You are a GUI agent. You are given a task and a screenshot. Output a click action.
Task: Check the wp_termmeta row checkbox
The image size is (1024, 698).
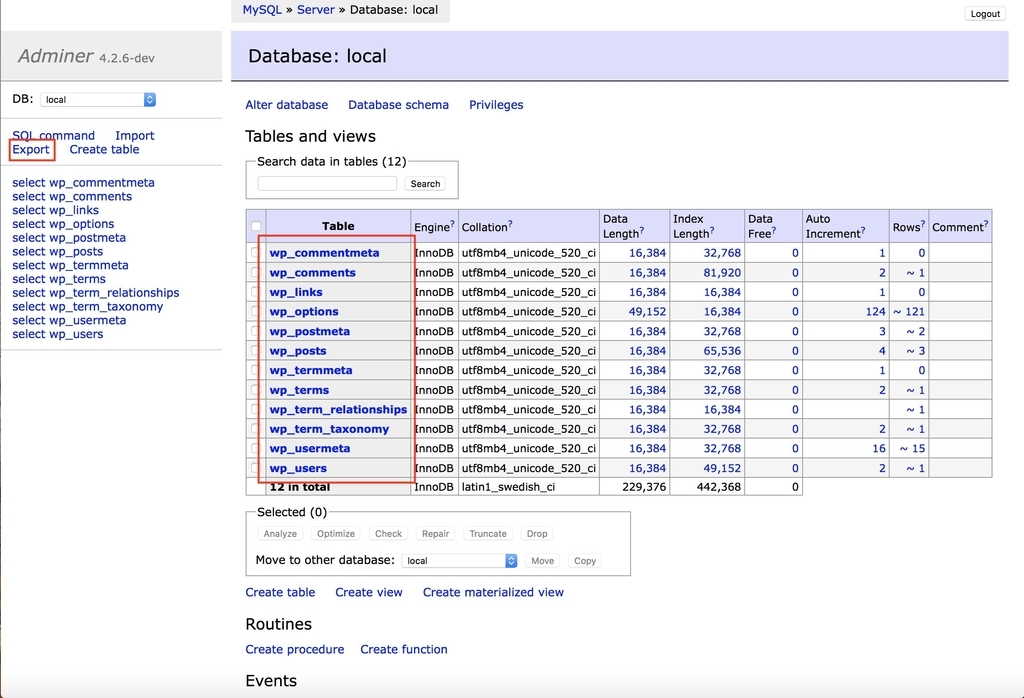(255, 370)
